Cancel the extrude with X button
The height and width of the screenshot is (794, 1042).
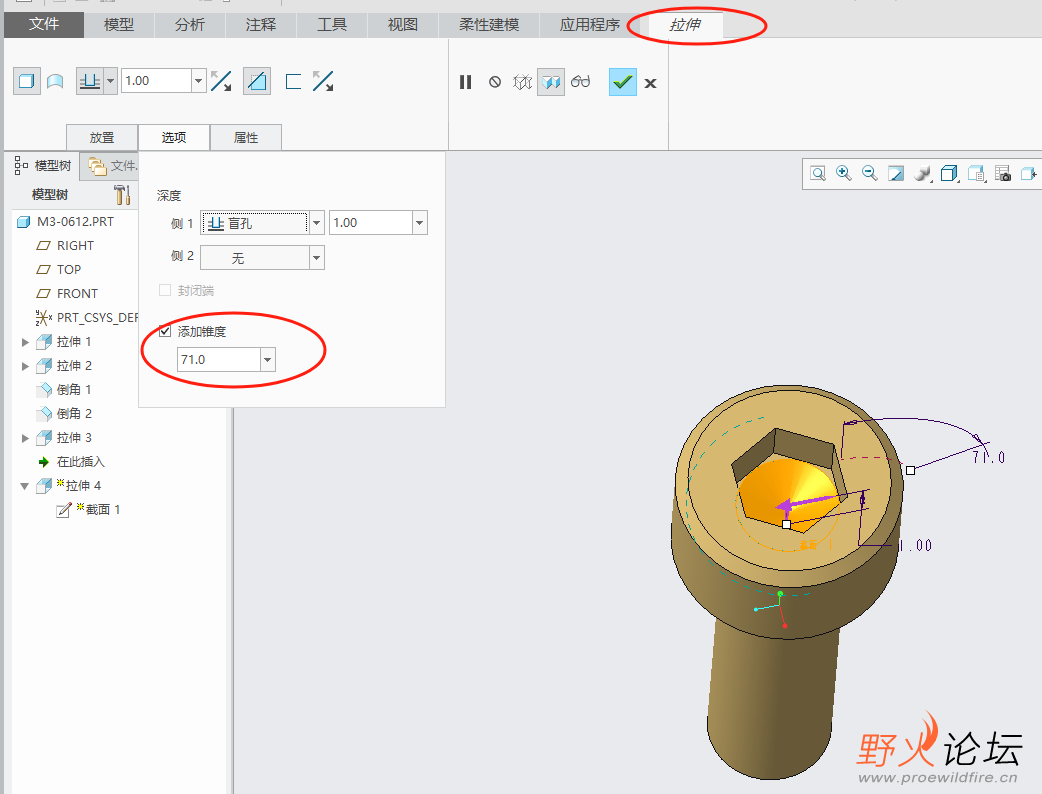pos(651,83)
